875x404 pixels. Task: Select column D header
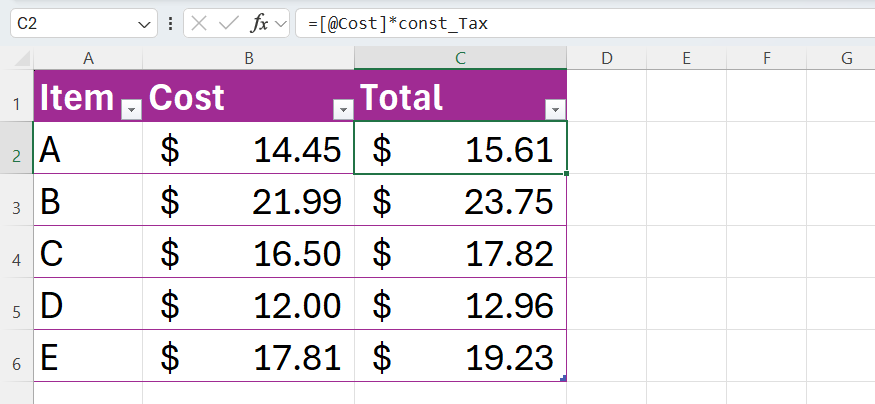tap(607, 58)
